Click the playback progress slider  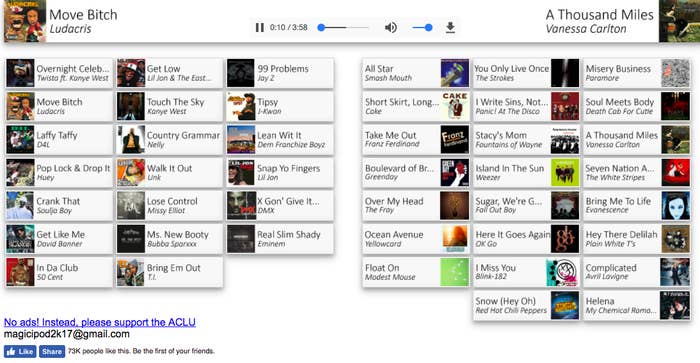tap(344, 28)
